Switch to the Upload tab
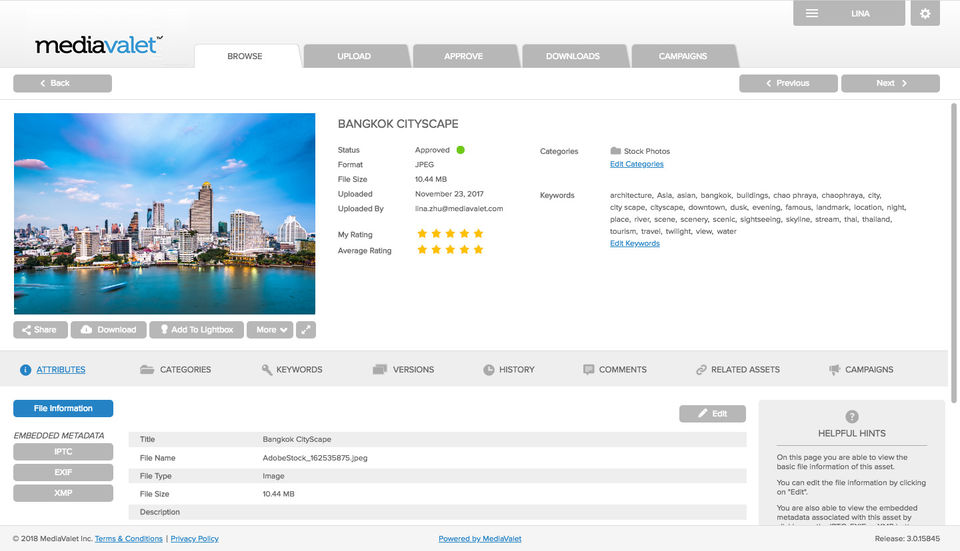 [x=354, y=56]
